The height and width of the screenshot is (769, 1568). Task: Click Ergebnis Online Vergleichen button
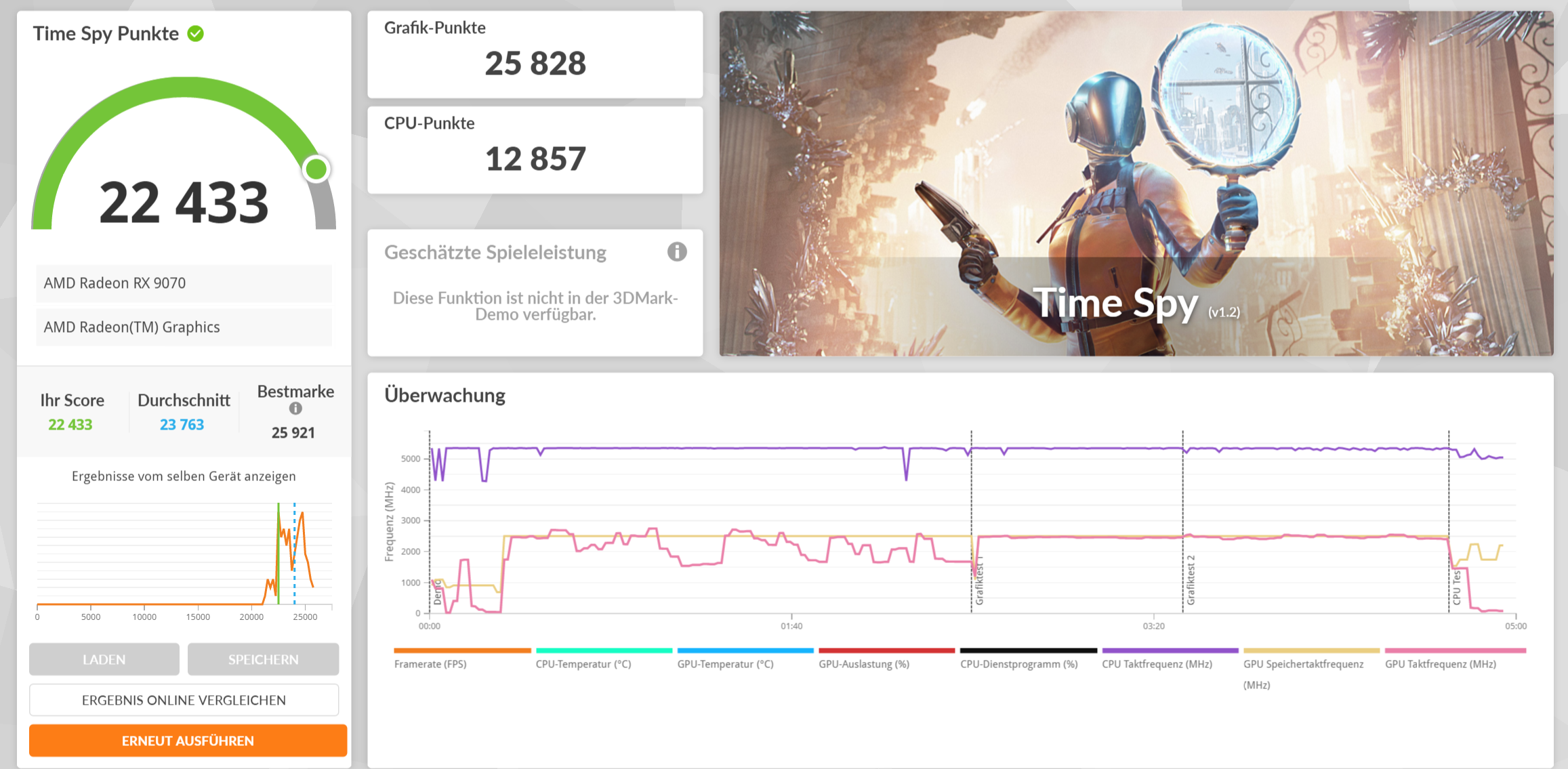pos(184,700)
